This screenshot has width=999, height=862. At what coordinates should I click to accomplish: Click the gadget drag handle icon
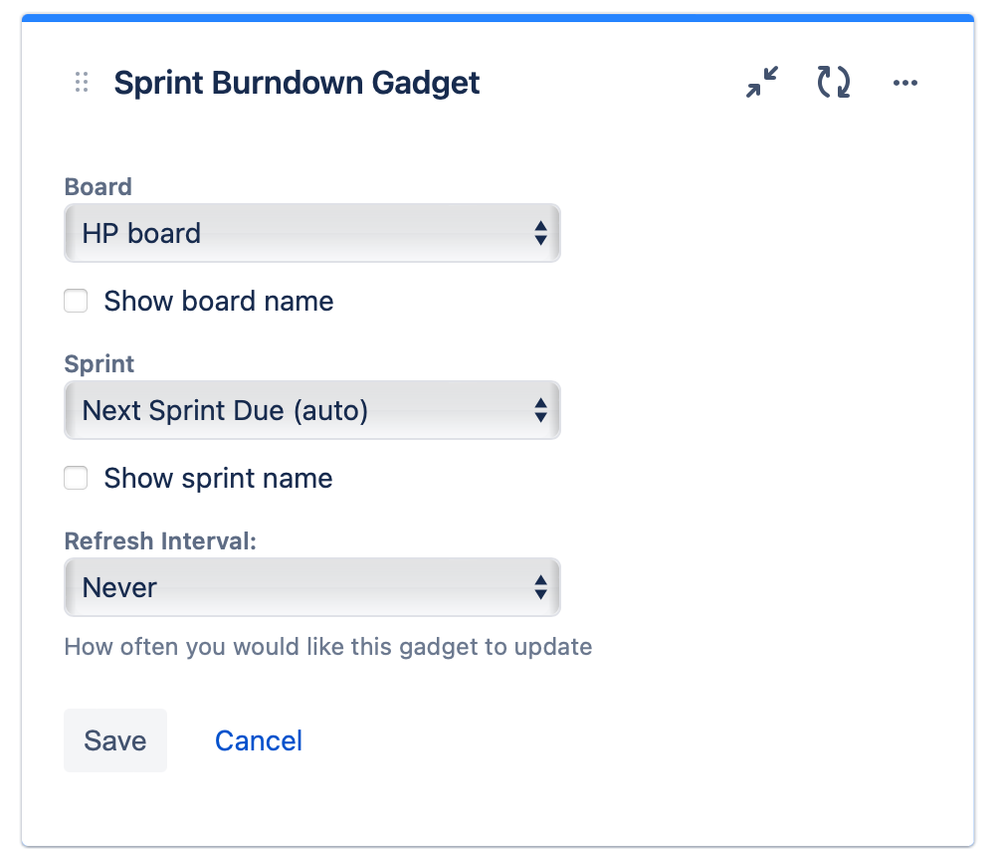pyautogui.click(x=82, y=82)
